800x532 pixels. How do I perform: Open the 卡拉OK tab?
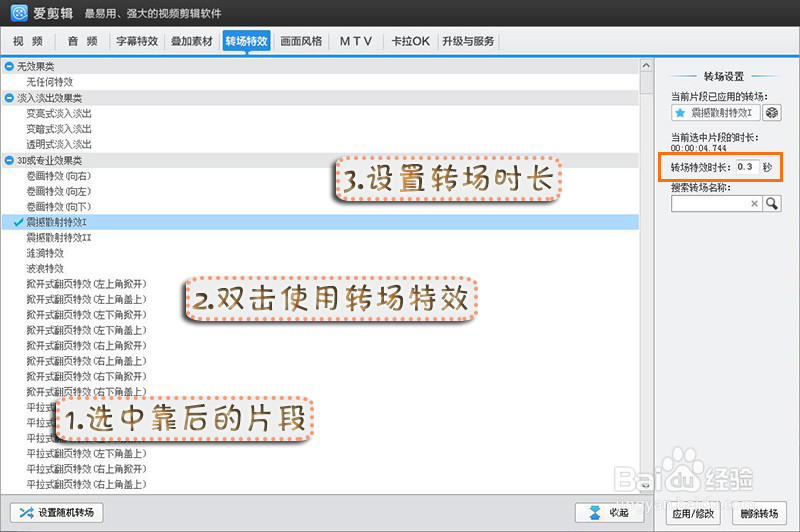tap(410, 41)
